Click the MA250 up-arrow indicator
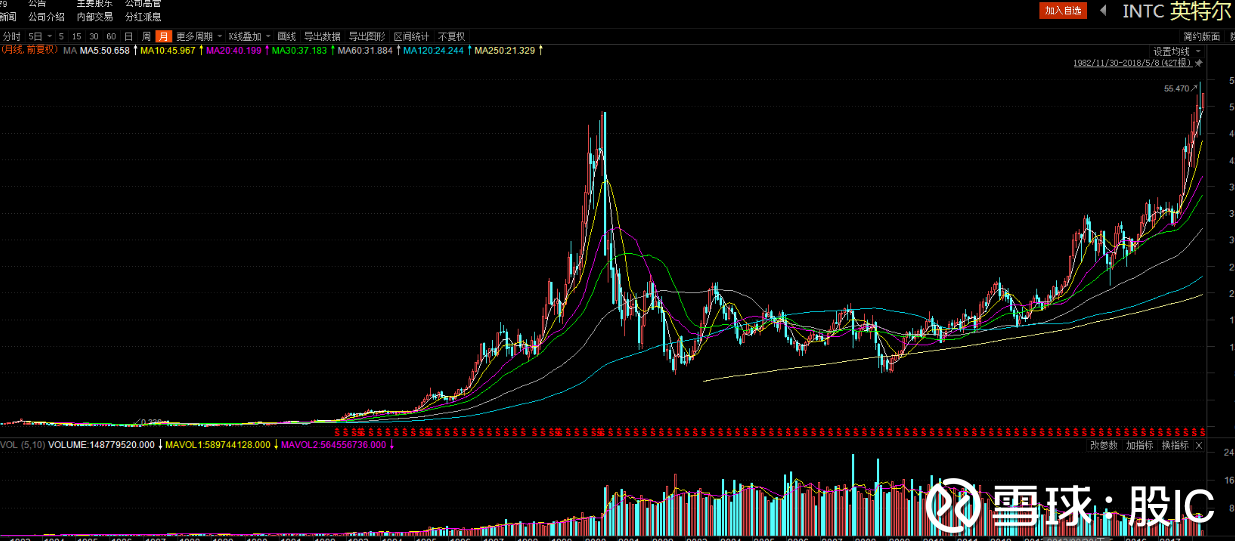This screenshot has height=541, width=1235. (x=541, y=50)
